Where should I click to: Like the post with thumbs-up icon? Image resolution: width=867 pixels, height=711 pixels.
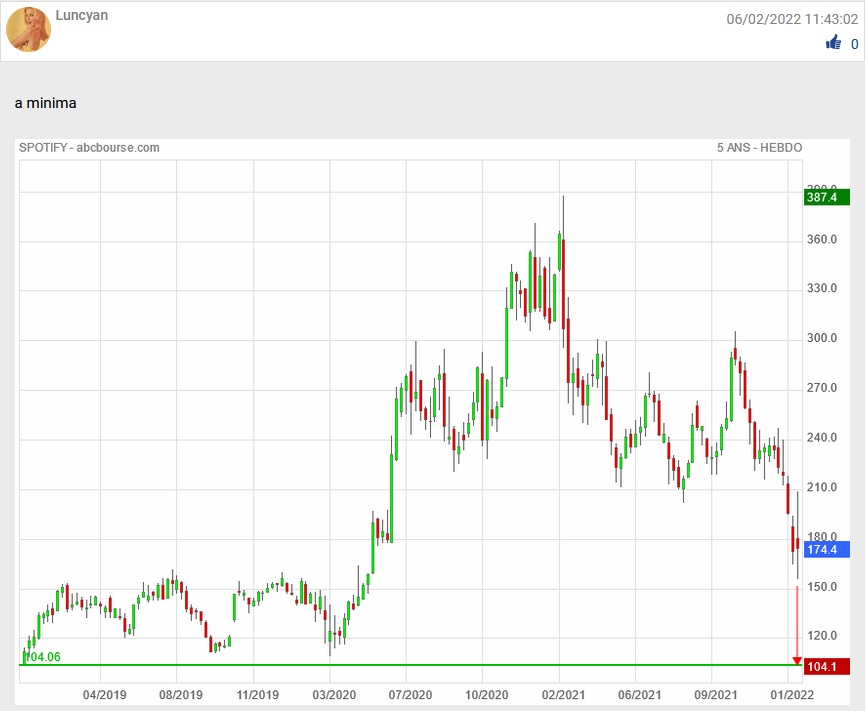[834, 43]
